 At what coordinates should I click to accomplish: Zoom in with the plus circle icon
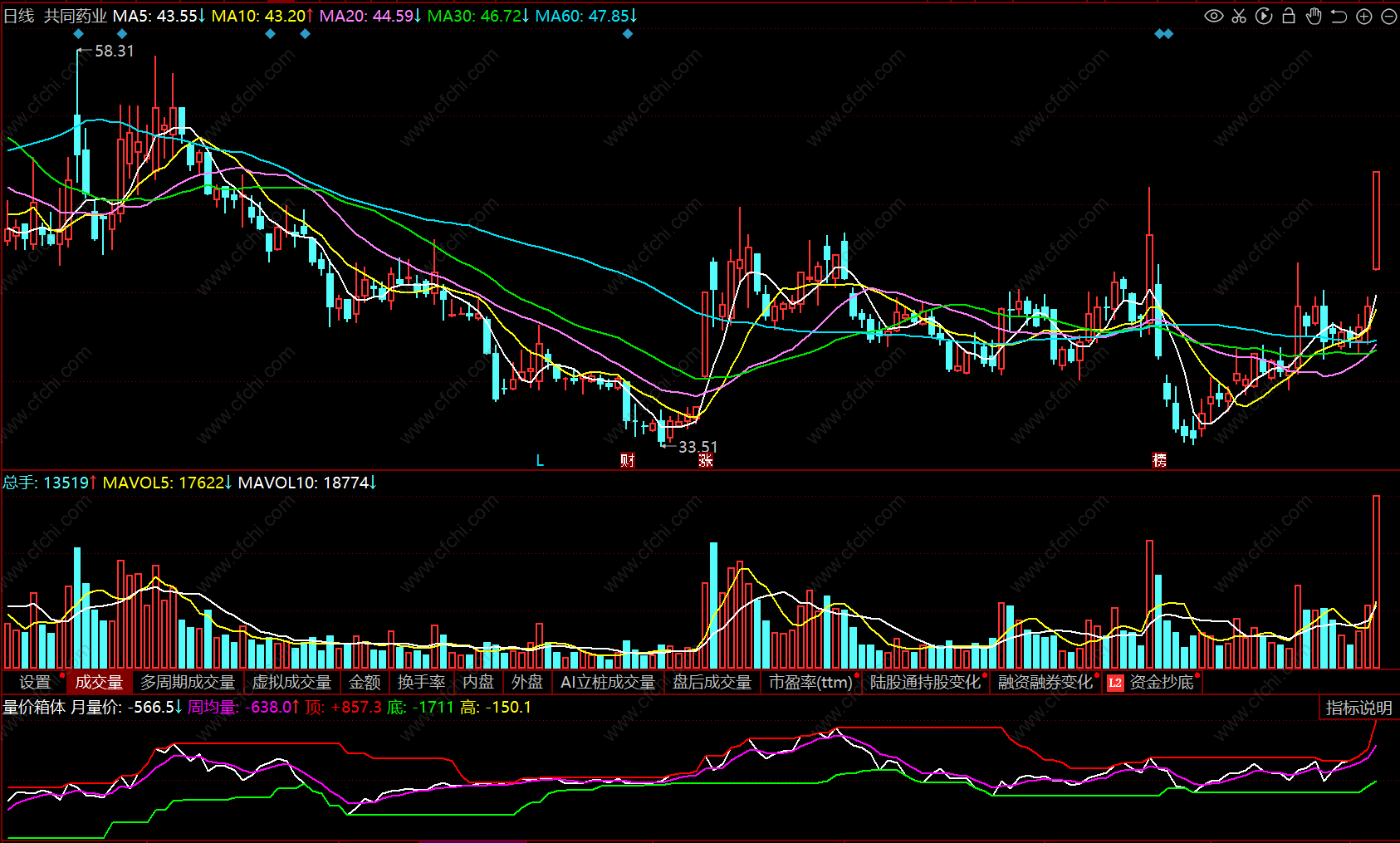click(x=1363, y=16)
